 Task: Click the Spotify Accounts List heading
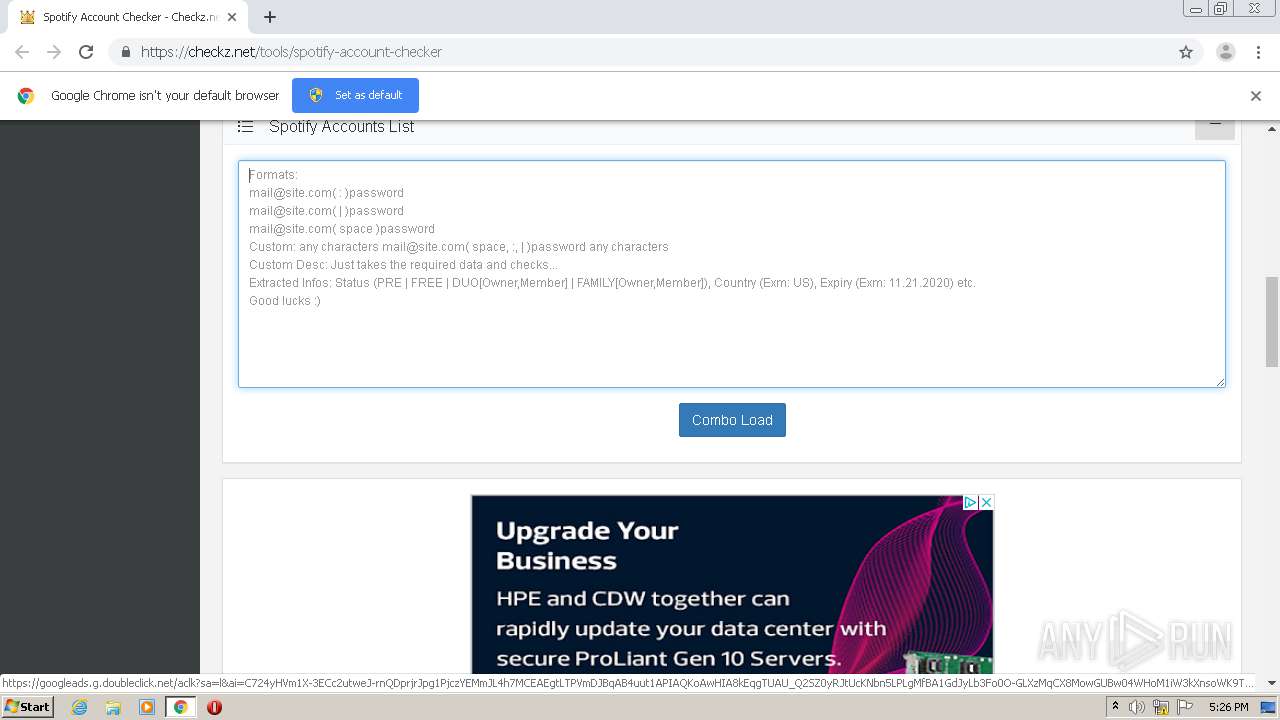click(x=341, y=126)
